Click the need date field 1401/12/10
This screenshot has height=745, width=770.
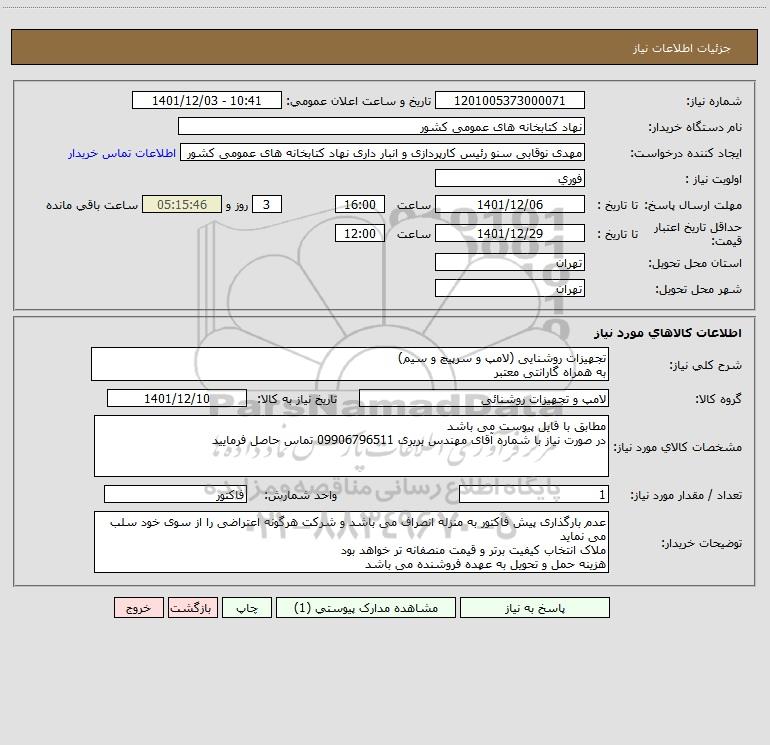coord(177,398)
